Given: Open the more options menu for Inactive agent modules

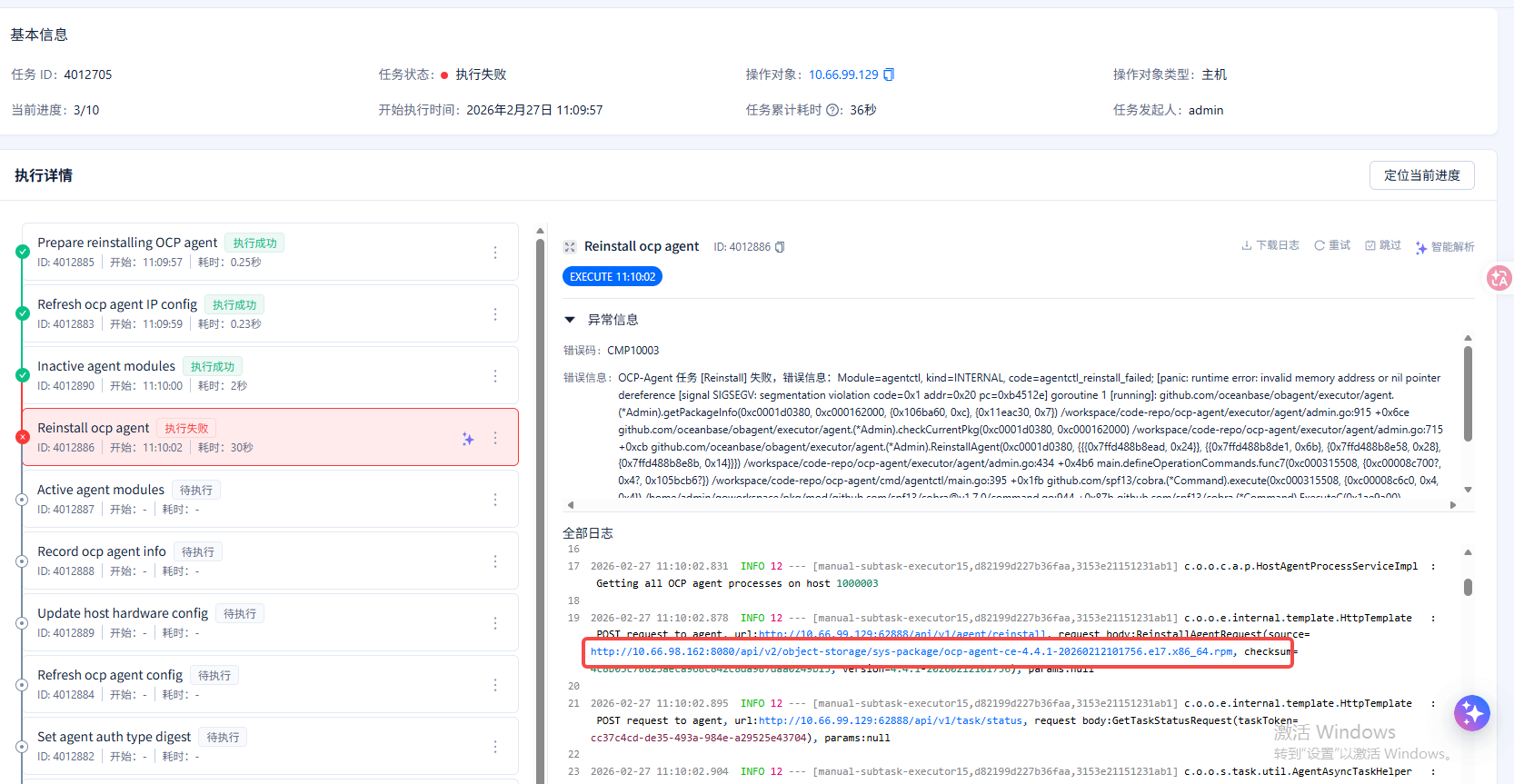Looking at the screenshot, I should [x=495, y=376].
